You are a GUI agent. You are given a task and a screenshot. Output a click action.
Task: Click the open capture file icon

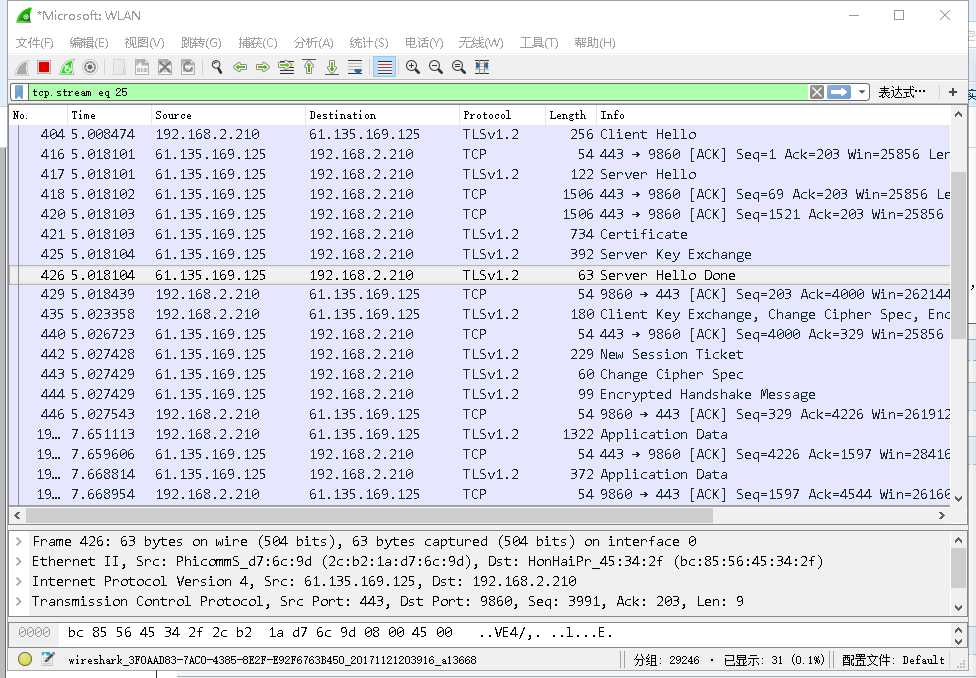119,67
